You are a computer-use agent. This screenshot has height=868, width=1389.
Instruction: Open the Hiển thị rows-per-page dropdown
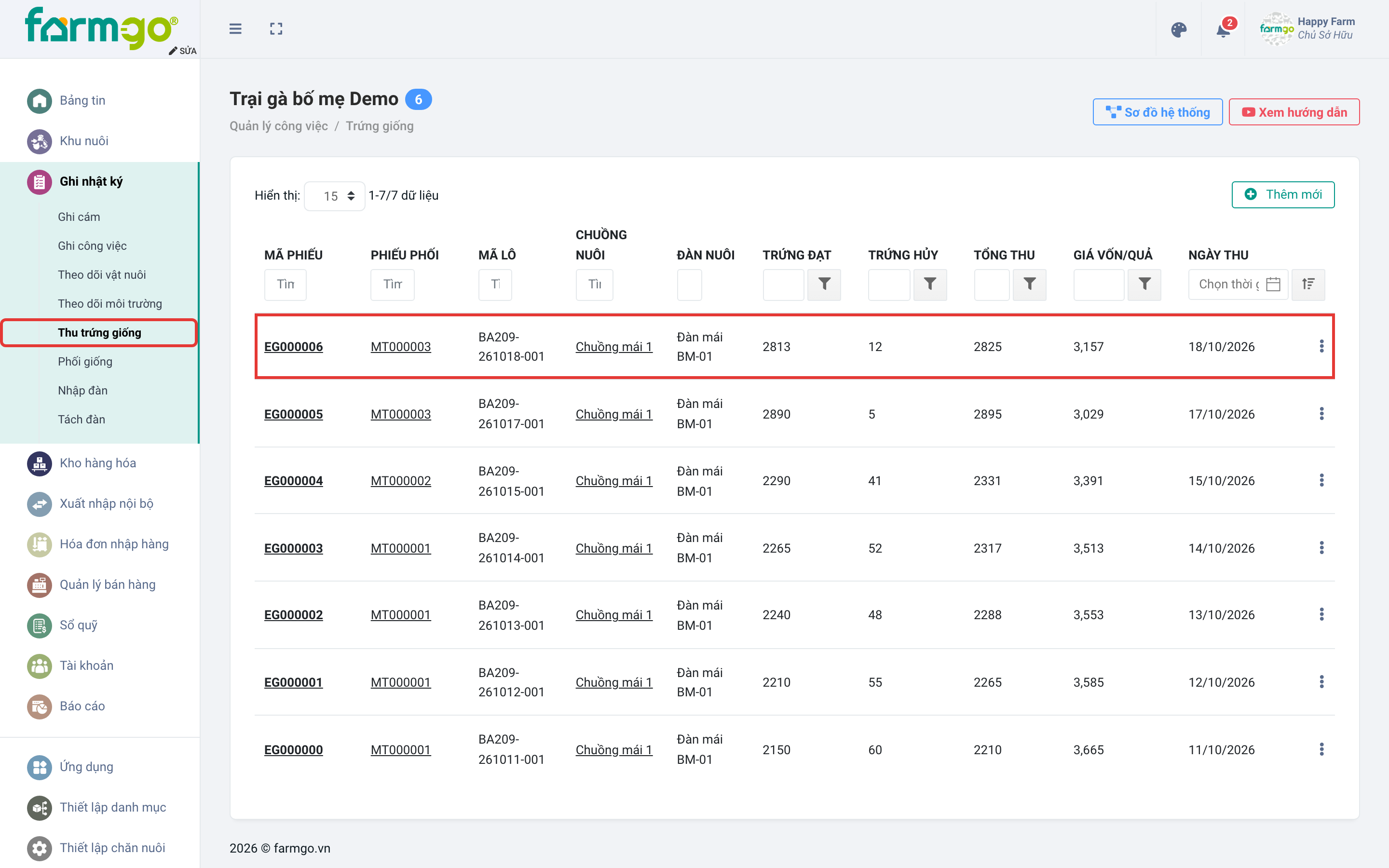pyautogui.click(x=335, y=196)
